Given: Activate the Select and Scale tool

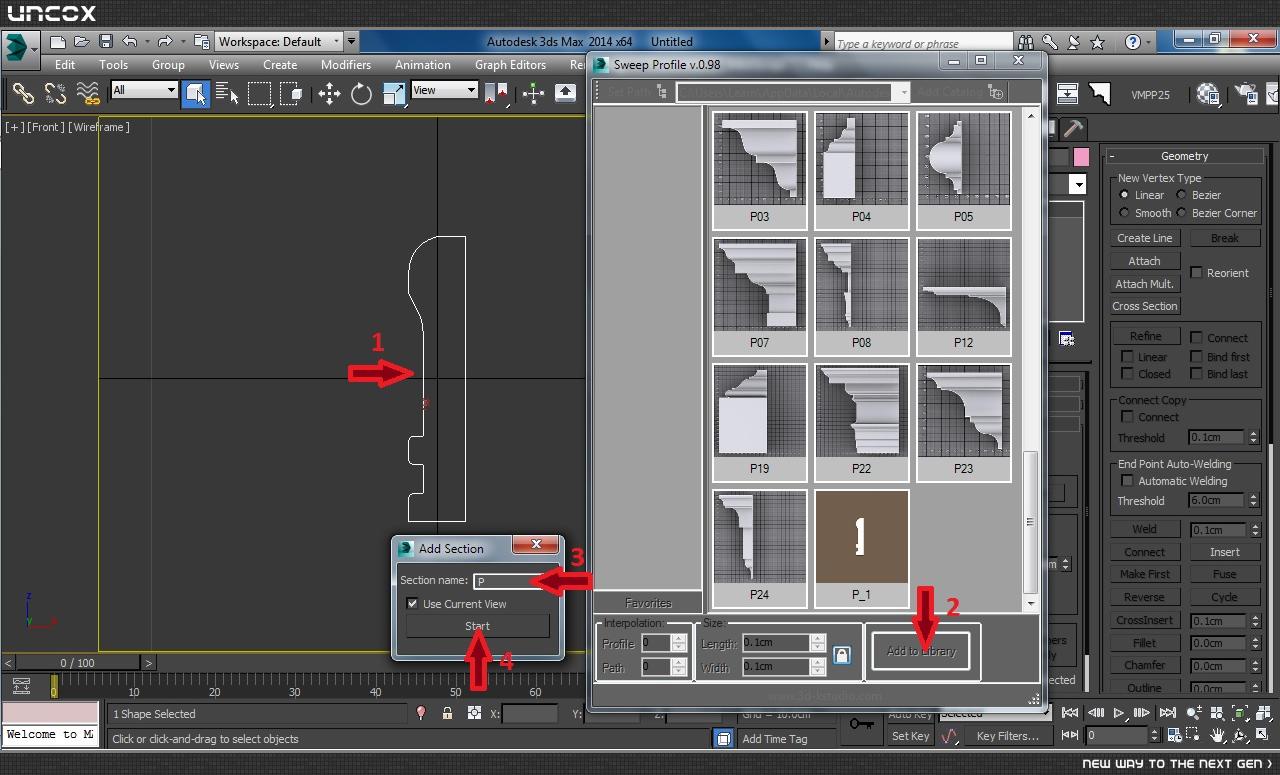Looking at the screenshot, I should pos(394,94).
